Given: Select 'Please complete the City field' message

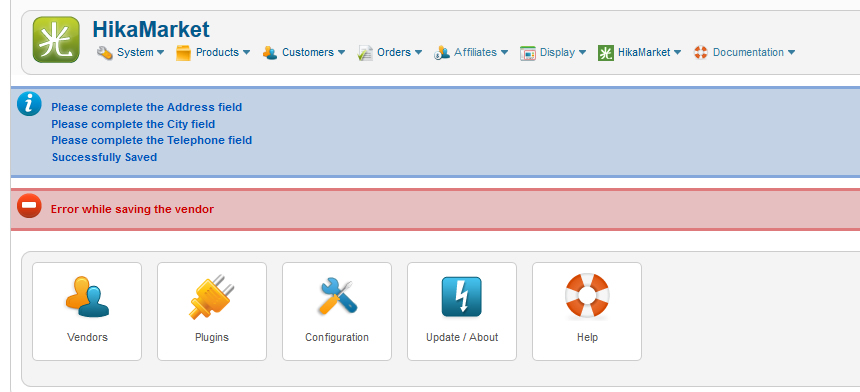Looking at the screenshot, I should (133, 124).
